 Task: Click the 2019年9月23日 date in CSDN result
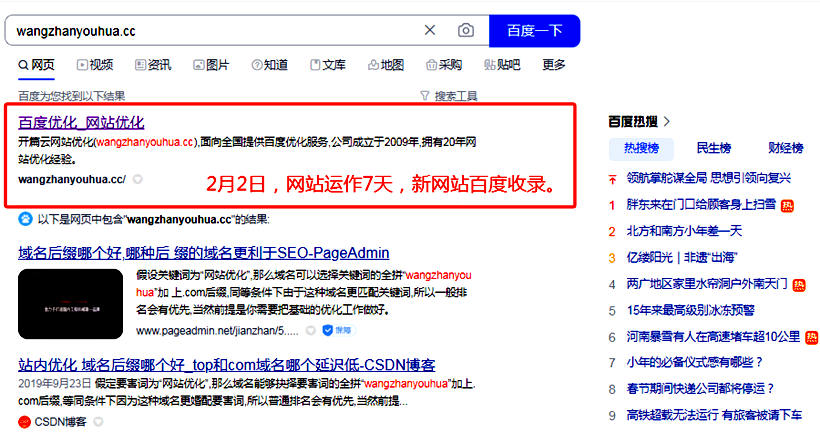point(54,384)
